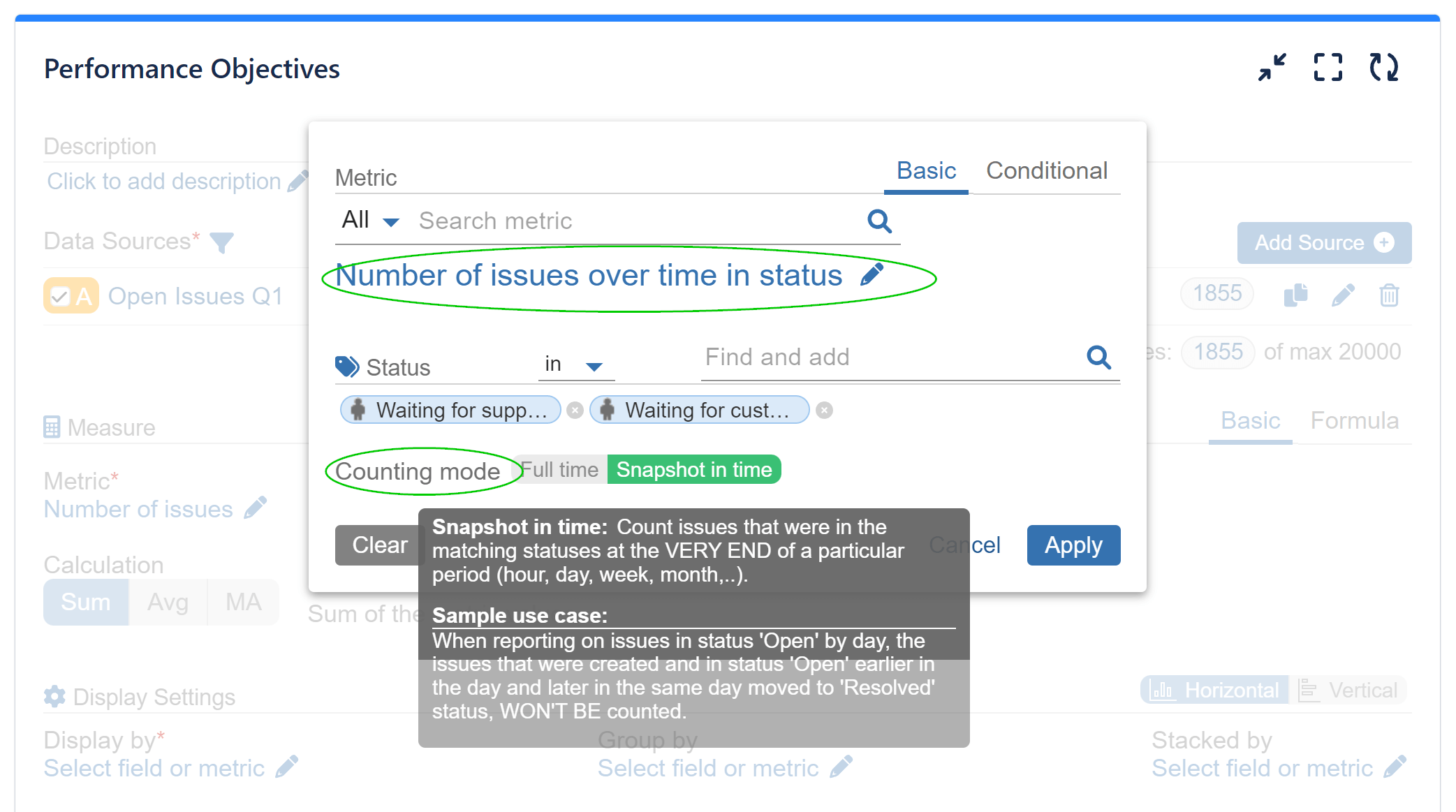
Task: Apply the metric configuration
Action: click(x=1073, y=545)
